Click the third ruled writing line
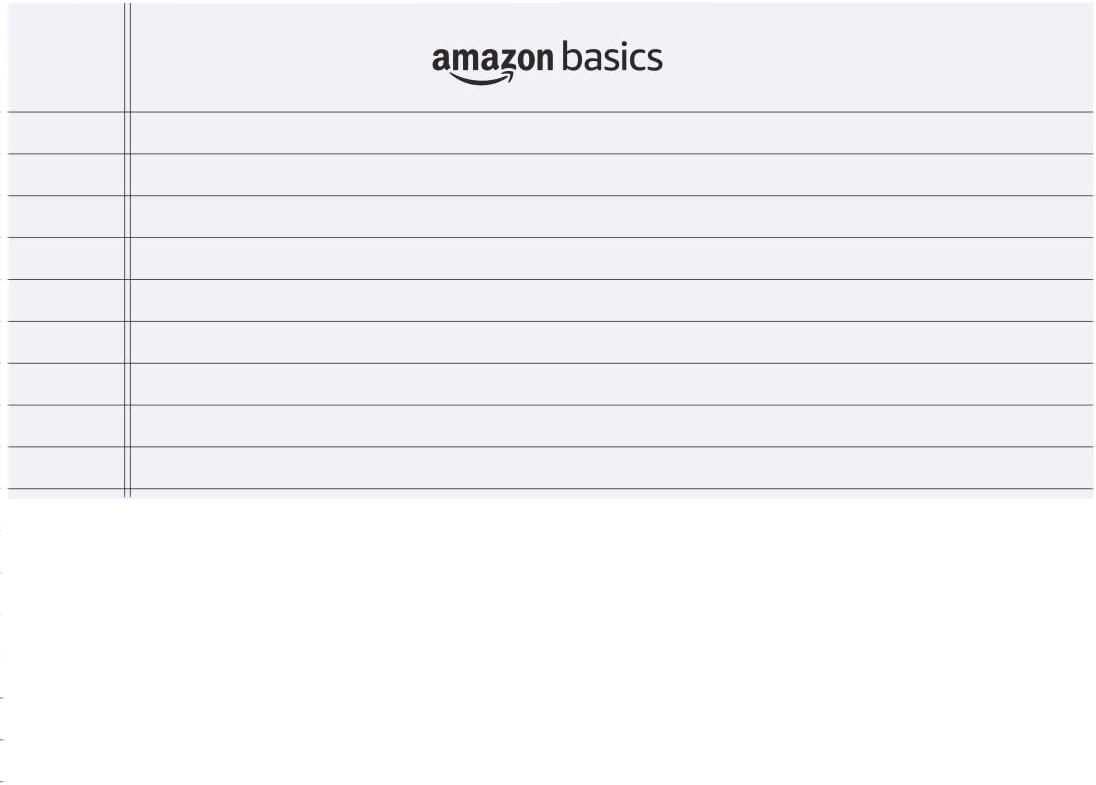Screen dimensions: 1096x785 (610, 217)
